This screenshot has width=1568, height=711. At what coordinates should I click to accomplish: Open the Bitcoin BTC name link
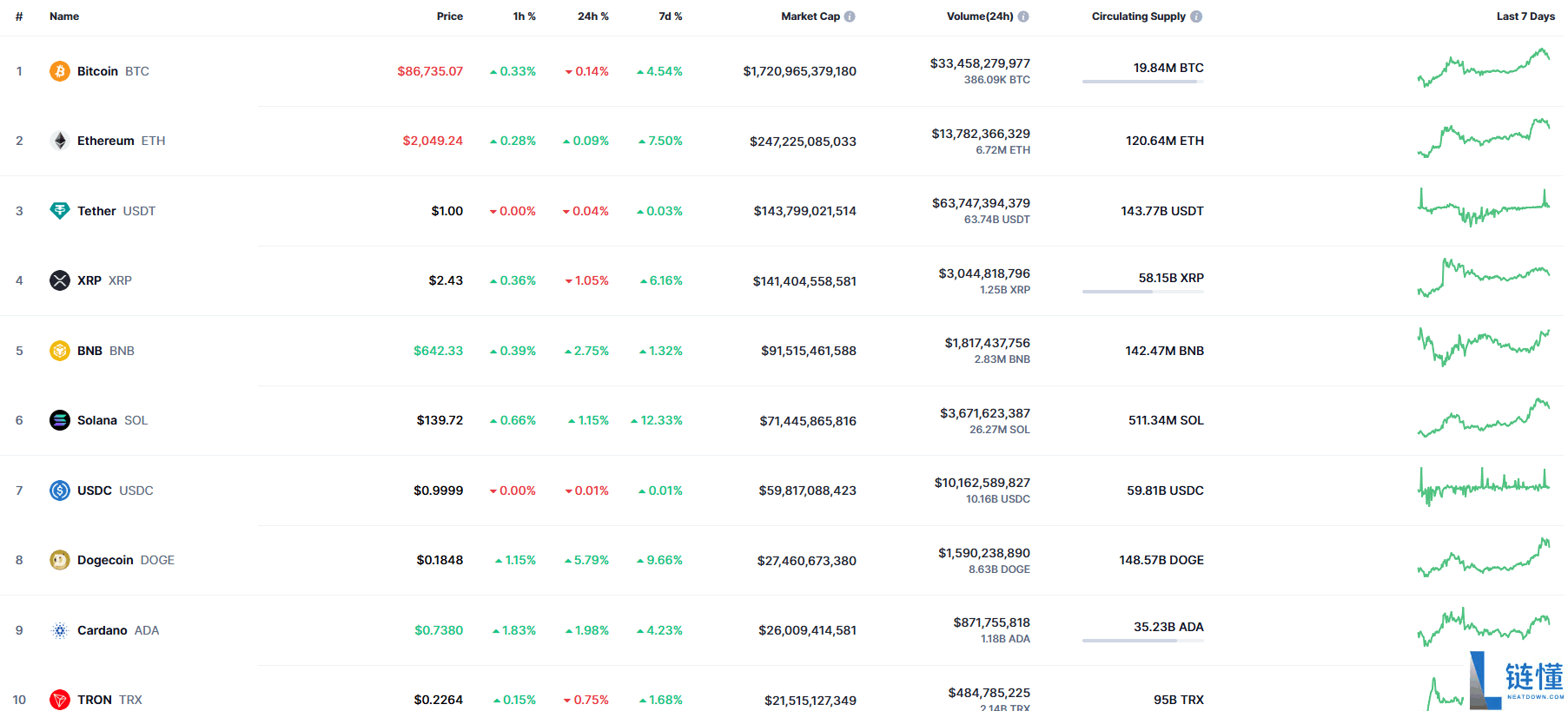tap(113, 71)
